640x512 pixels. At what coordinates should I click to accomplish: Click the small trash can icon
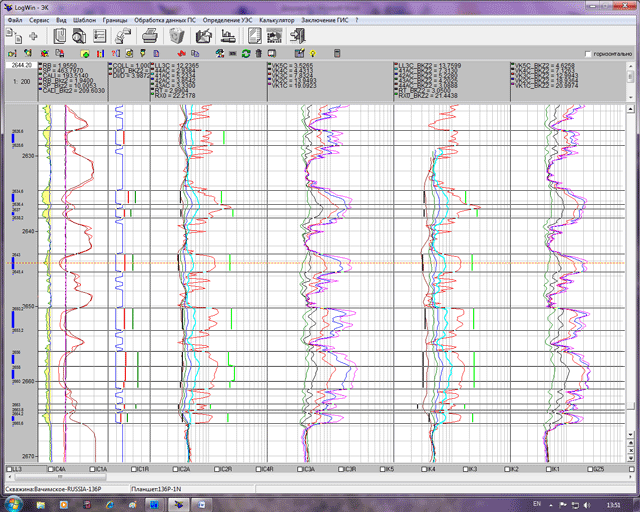point(259,53)
